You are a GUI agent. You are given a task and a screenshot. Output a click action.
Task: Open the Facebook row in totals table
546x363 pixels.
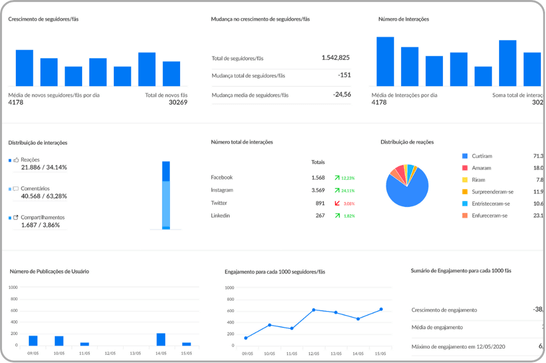coord(282,178)
